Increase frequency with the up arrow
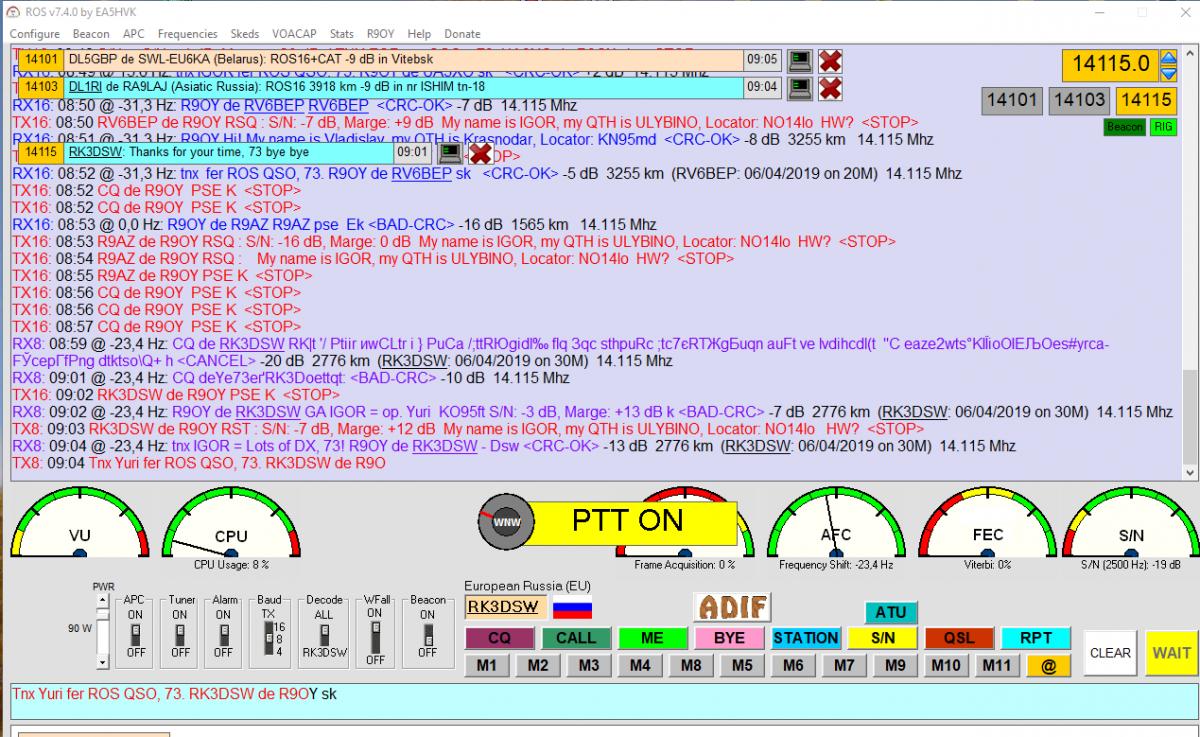Viewport: 1200px width, 737px height. pos(1168,58)
